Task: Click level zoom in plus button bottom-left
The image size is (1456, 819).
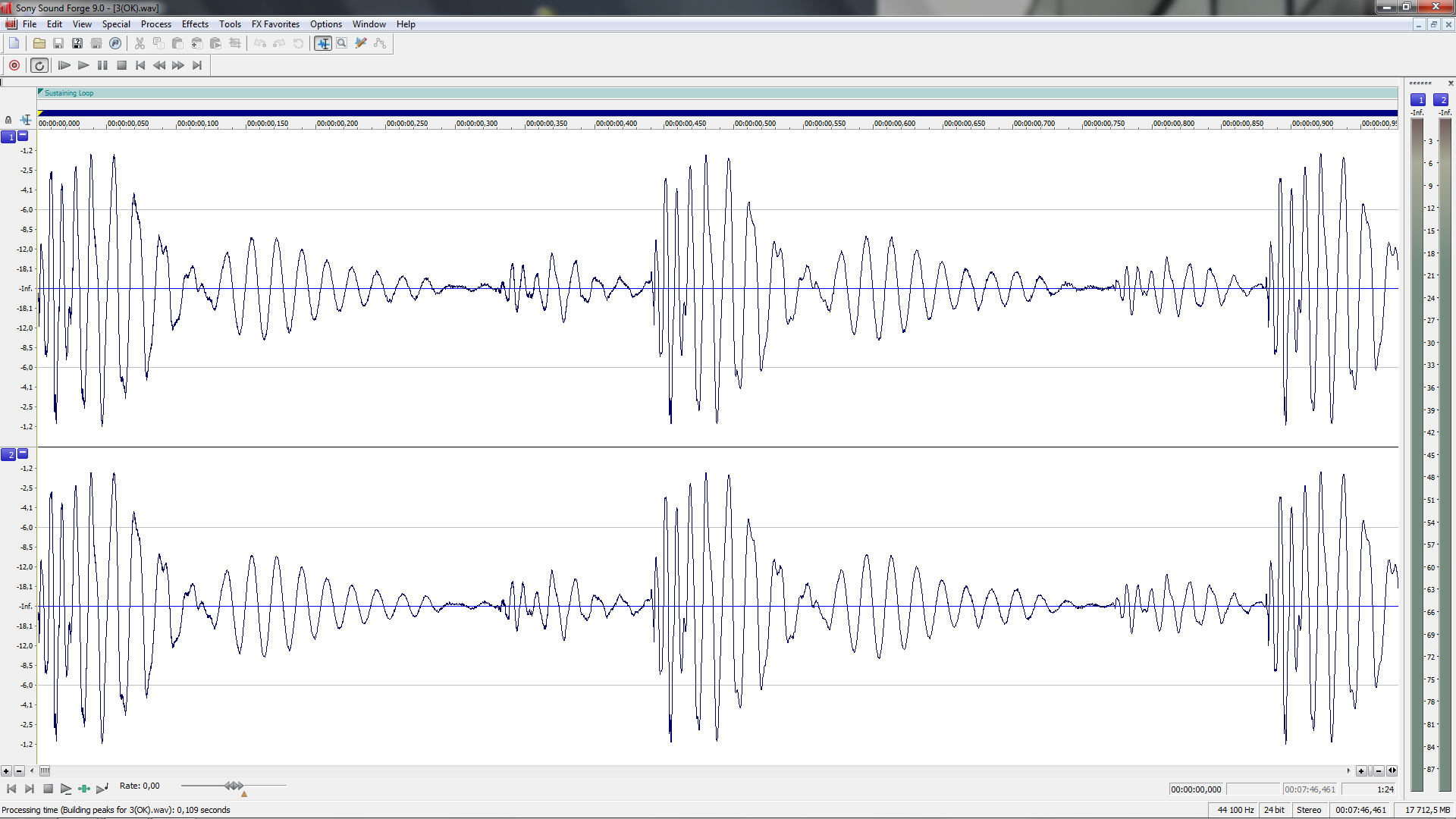Action: (6, 771)
